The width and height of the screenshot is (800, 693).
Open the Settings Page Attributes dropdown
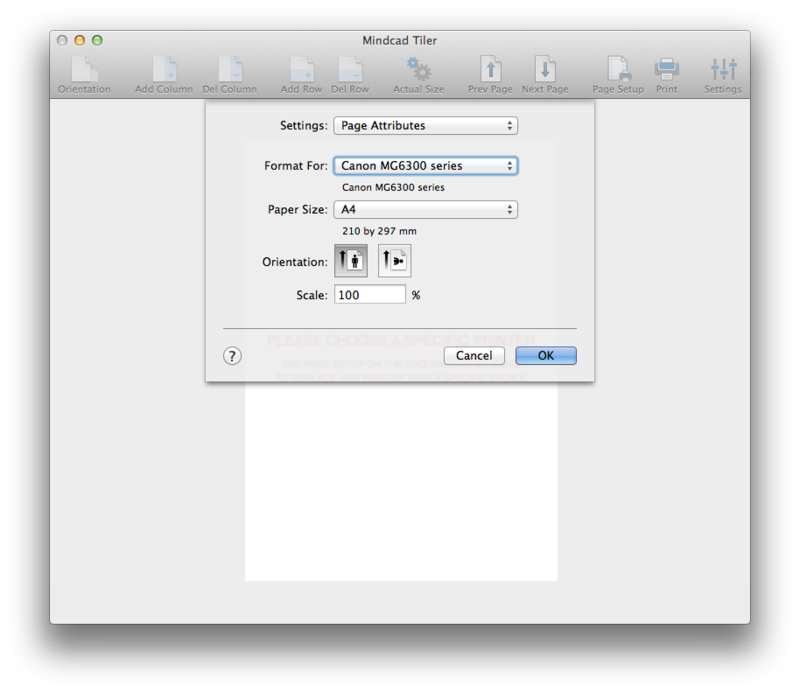pos(426,126)
